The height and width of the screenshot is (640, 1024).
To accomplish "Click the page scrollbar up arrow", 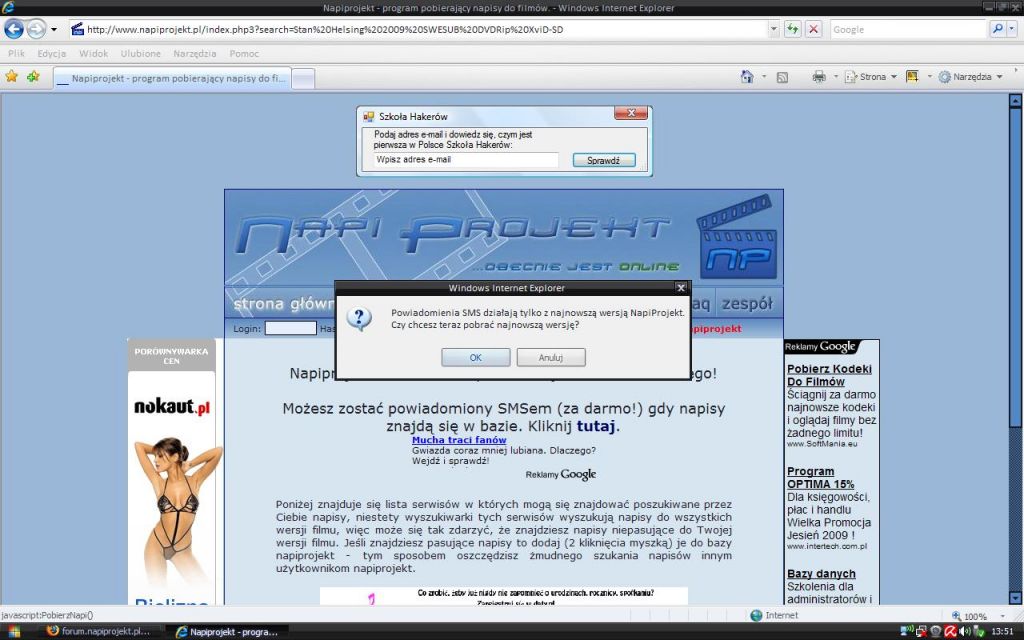I will [1016, 101].
